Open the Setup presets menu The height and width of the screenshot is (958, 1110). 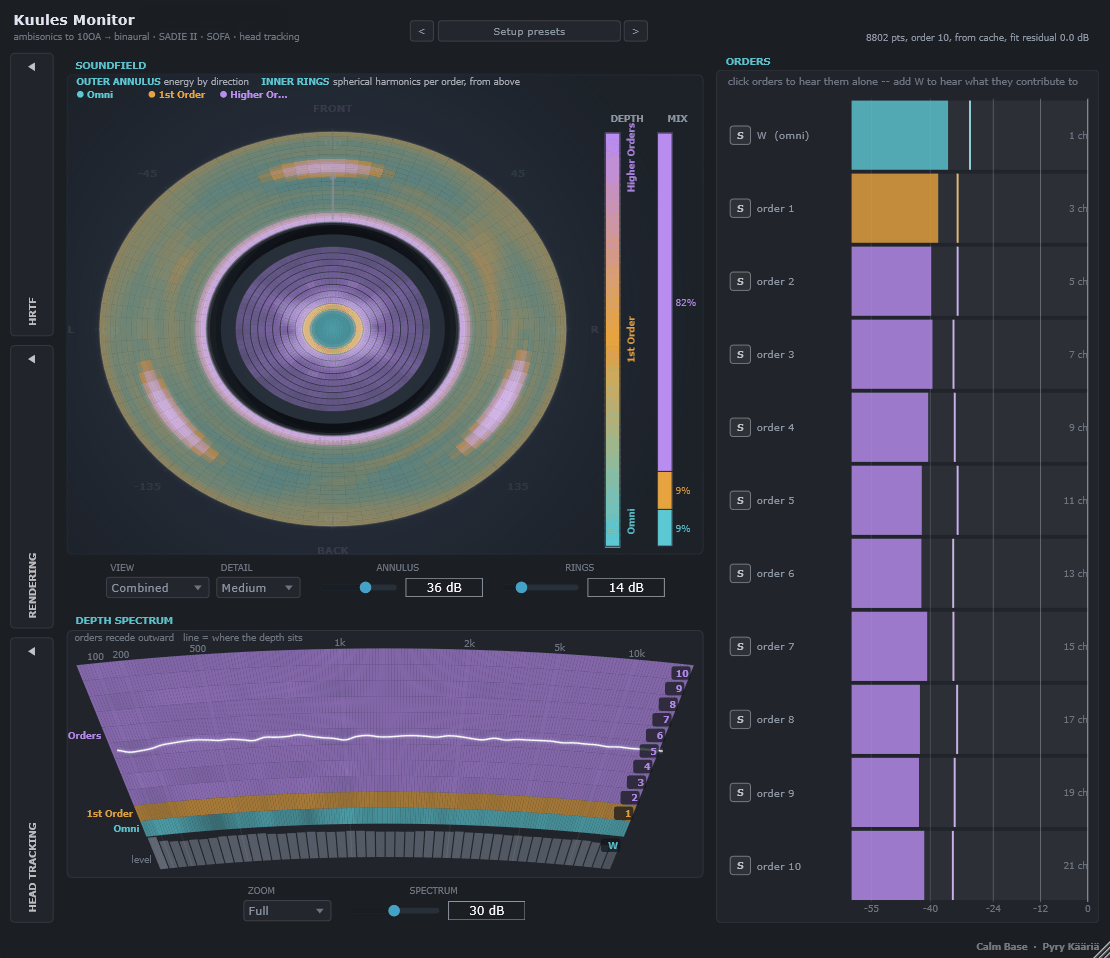(x=529, y=31)
